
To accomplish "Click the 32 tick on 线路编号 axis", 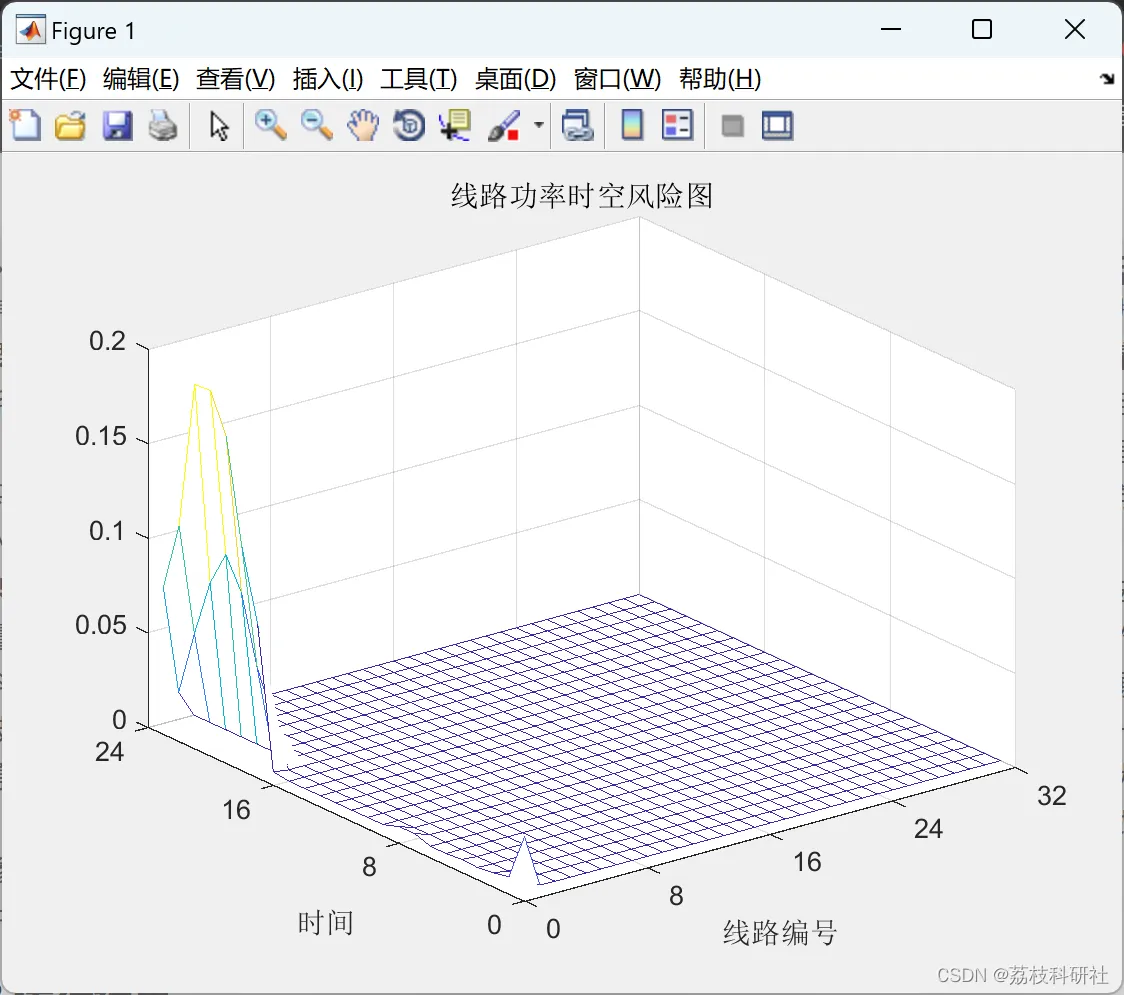I will [1052, 796].
